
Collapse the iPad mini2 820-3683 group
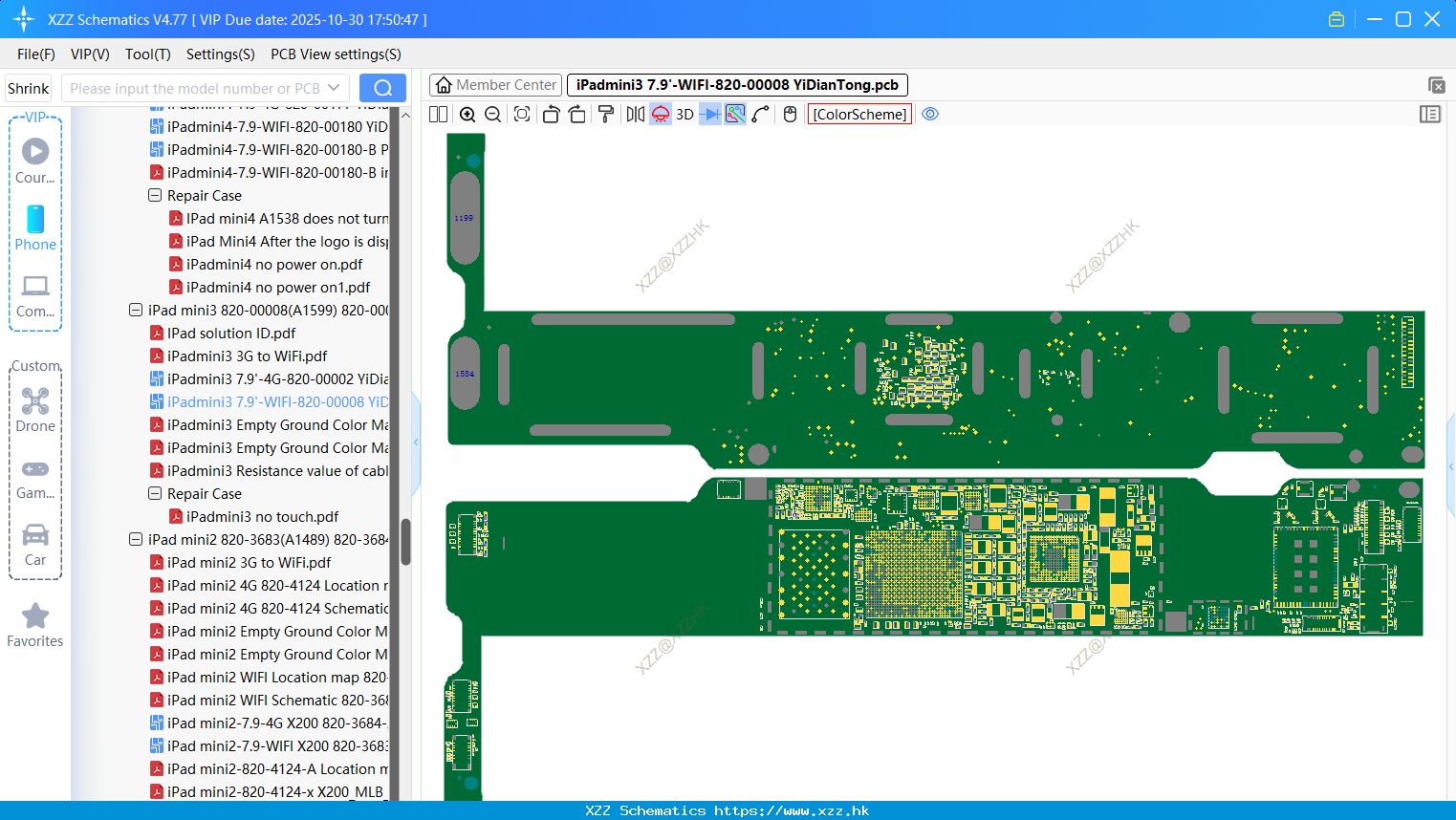click(136, 539)
